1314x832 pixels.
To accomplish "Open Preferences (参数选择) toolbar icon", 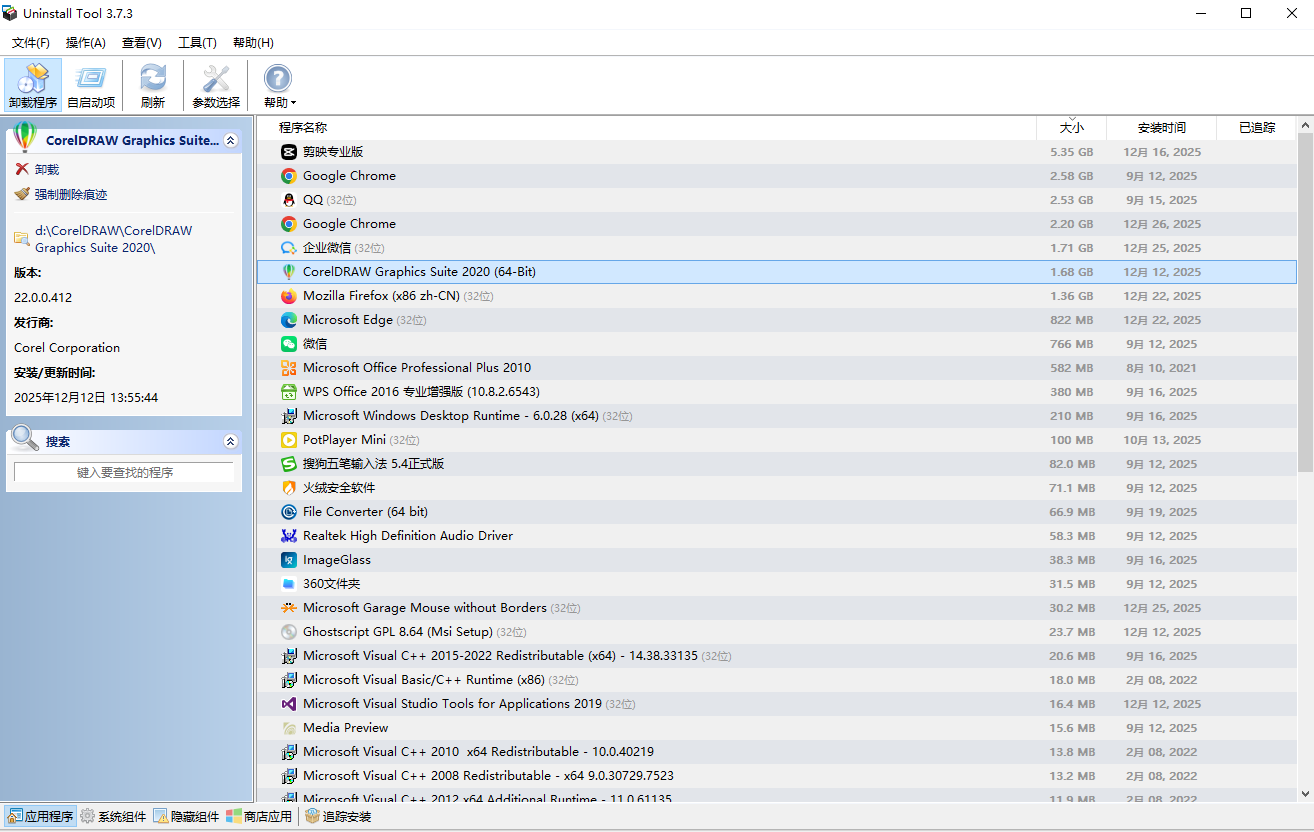I will pyautogui.click(x=216, y=84).
